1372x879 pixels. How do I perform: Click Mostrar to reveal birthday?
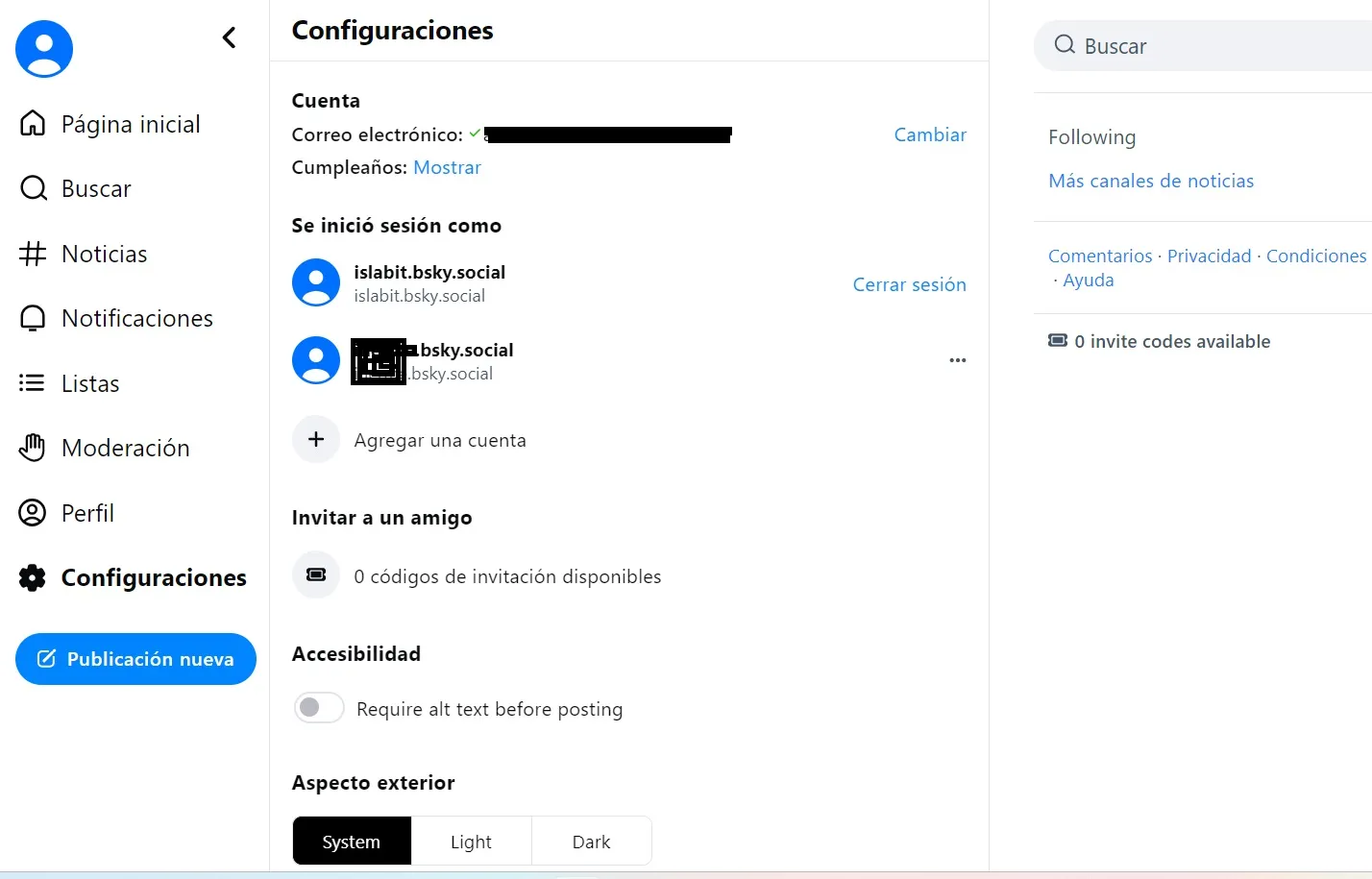(x=447, y=167)
